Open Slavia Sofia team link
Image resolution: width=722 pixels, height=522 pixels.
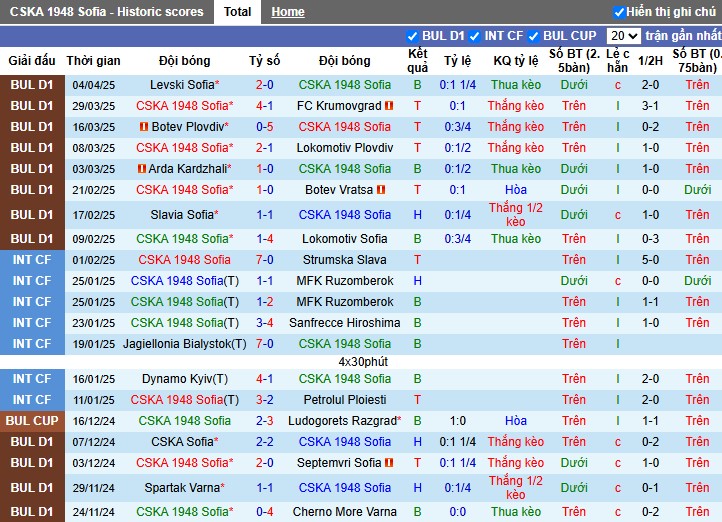coord(182,215)
